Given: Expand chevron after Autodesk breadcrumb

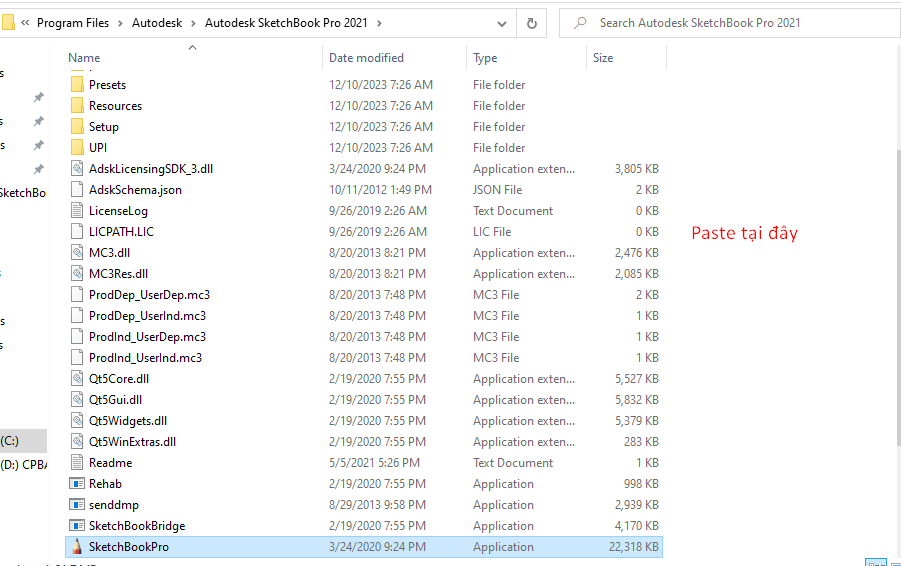Looking at the screenshot, I should 193,23.
